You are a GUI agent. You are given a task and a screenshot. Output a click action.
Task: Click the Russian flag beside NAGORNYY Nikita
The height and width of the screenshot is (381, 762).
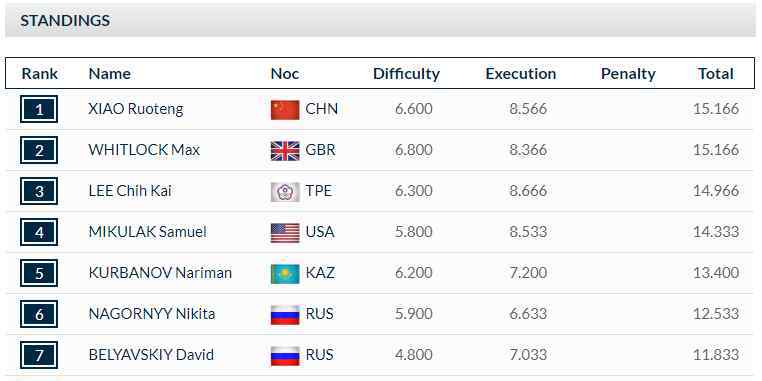(285, 314)
